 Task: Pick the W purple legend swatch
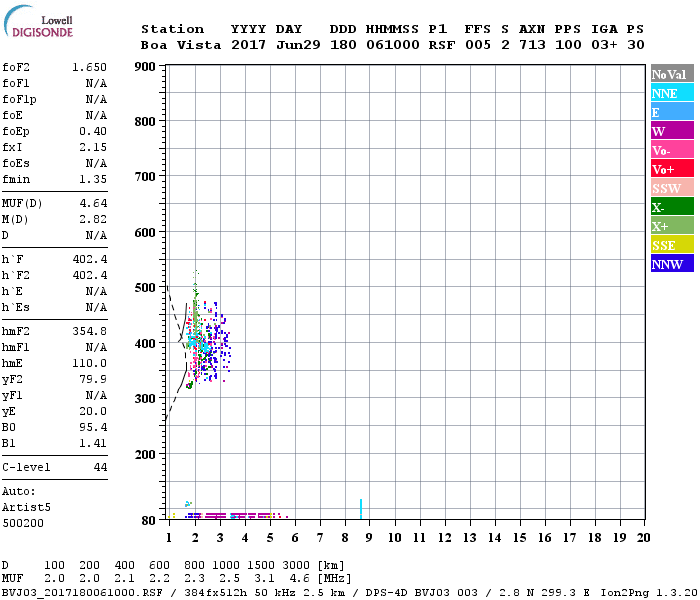pyautogui.click(x=672, y=131)
